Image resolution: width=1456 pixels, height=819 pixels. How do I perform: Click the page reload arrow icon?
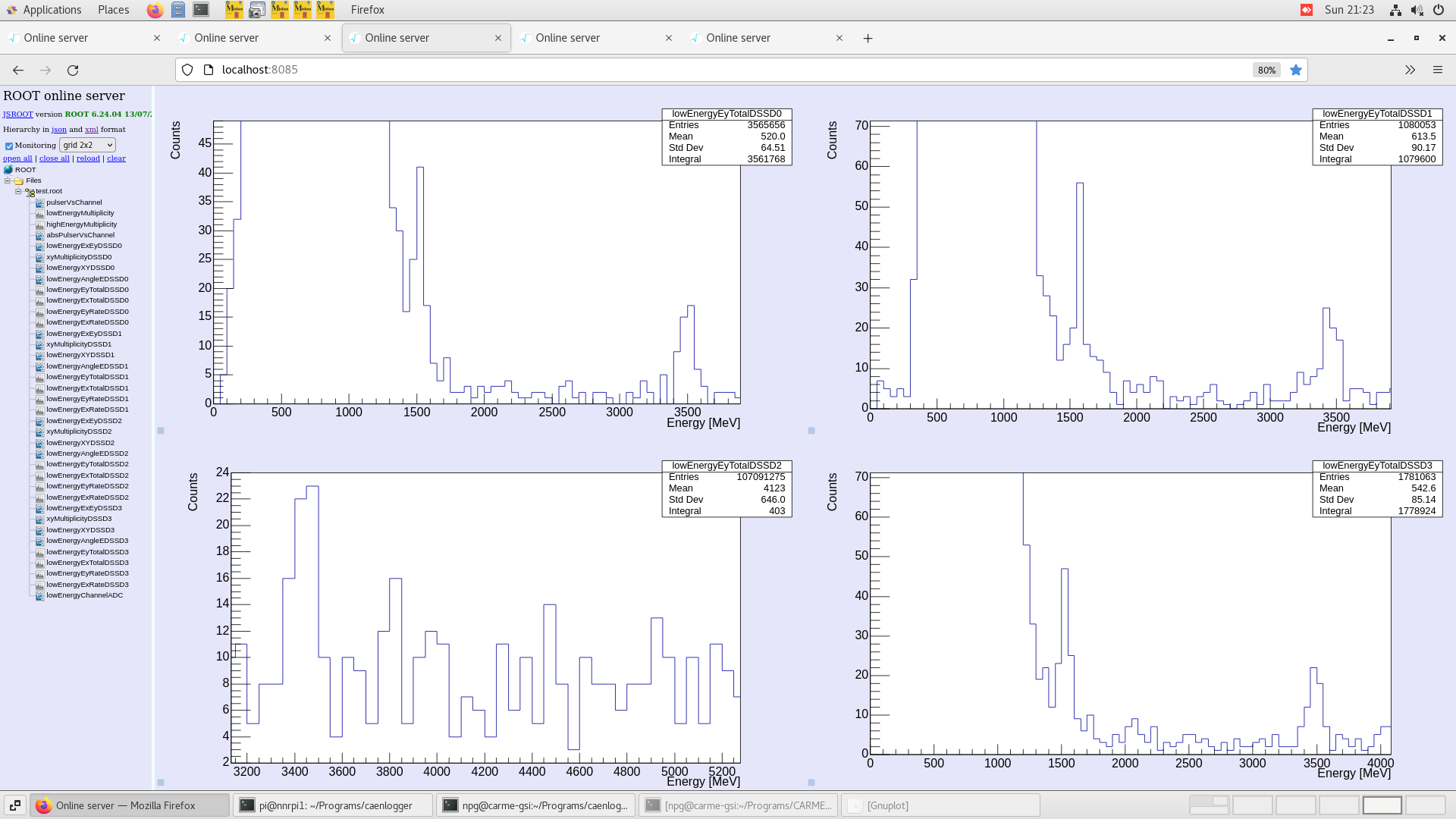pyautogui.click(x=73, y=70)
